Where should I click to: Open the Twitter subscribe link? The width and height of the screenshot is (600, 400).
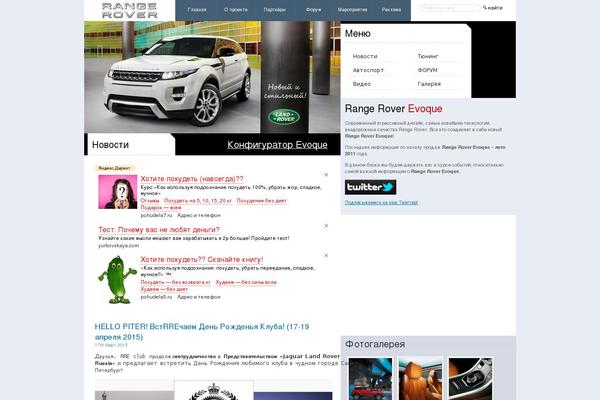coord(381,202)
